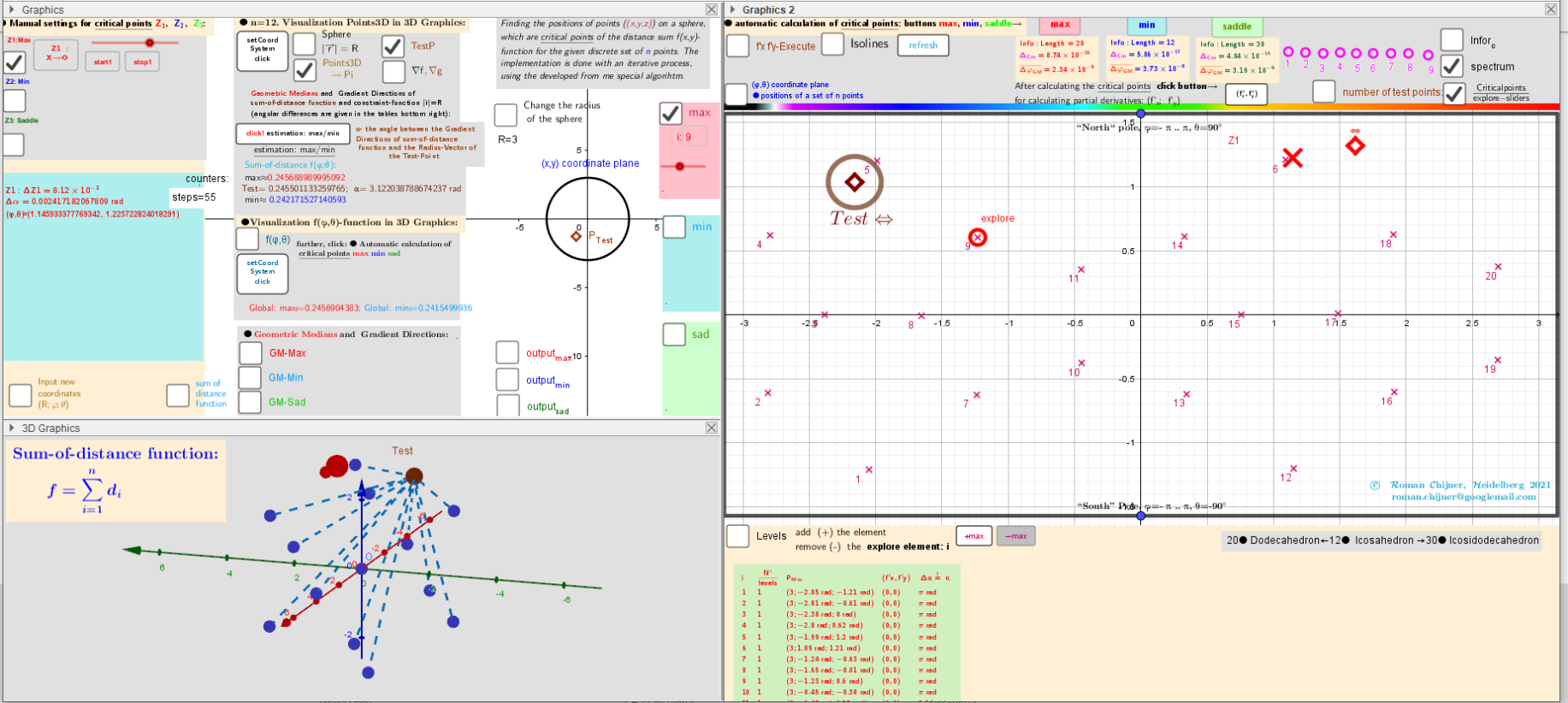1568x703 pixels.
Task: Click the brown Test point in 3D Graphics
Action: tap(414, 476)
